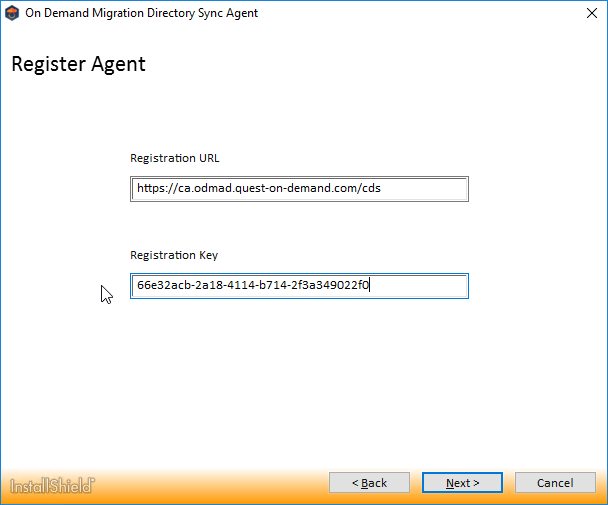Click the Quest app icon in title bar
This screenshot has height=505, width=608.
pos(12,13)
